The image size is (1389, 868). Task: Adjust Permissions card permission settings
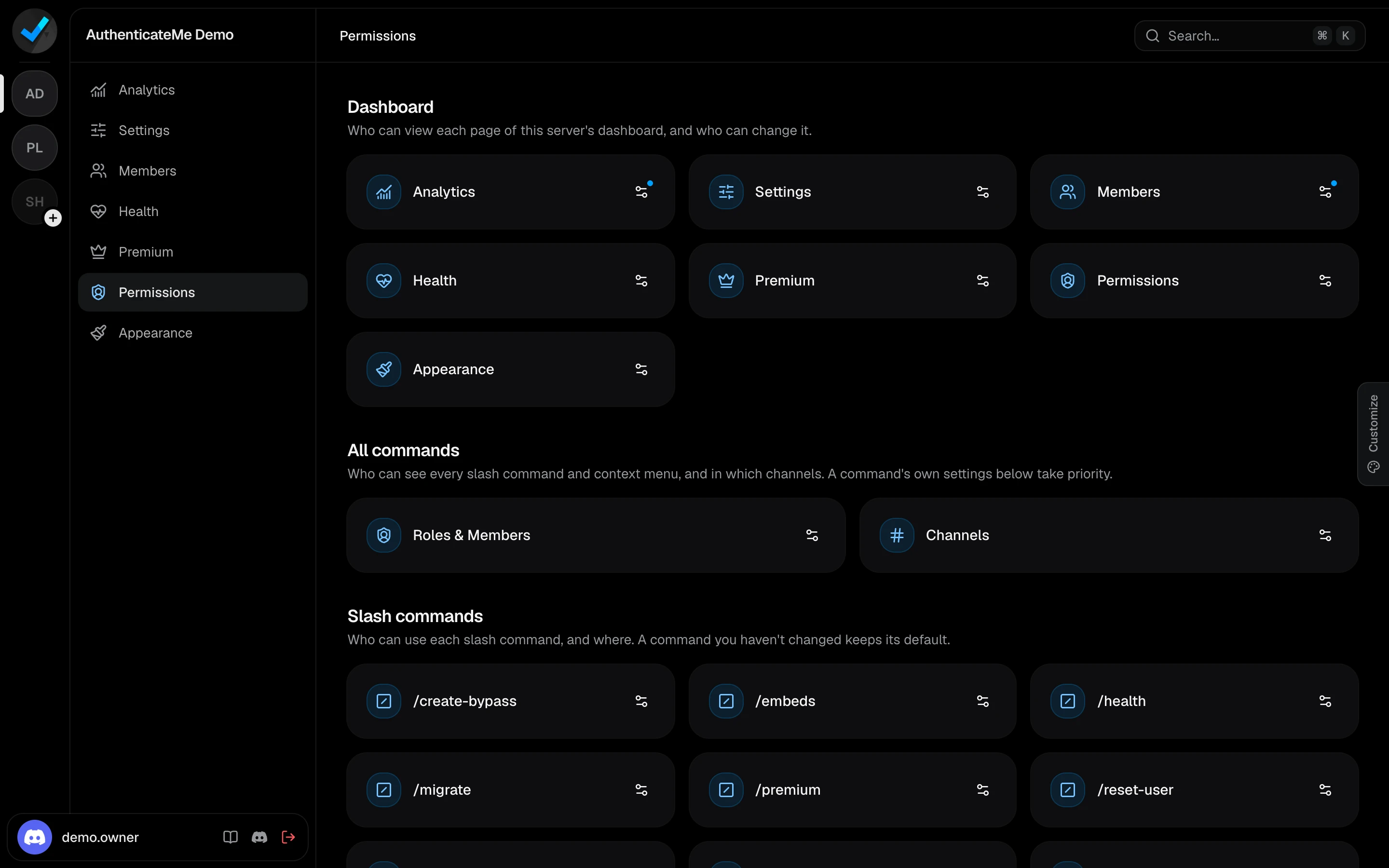pyautogui.click(x=1325, y=281)
